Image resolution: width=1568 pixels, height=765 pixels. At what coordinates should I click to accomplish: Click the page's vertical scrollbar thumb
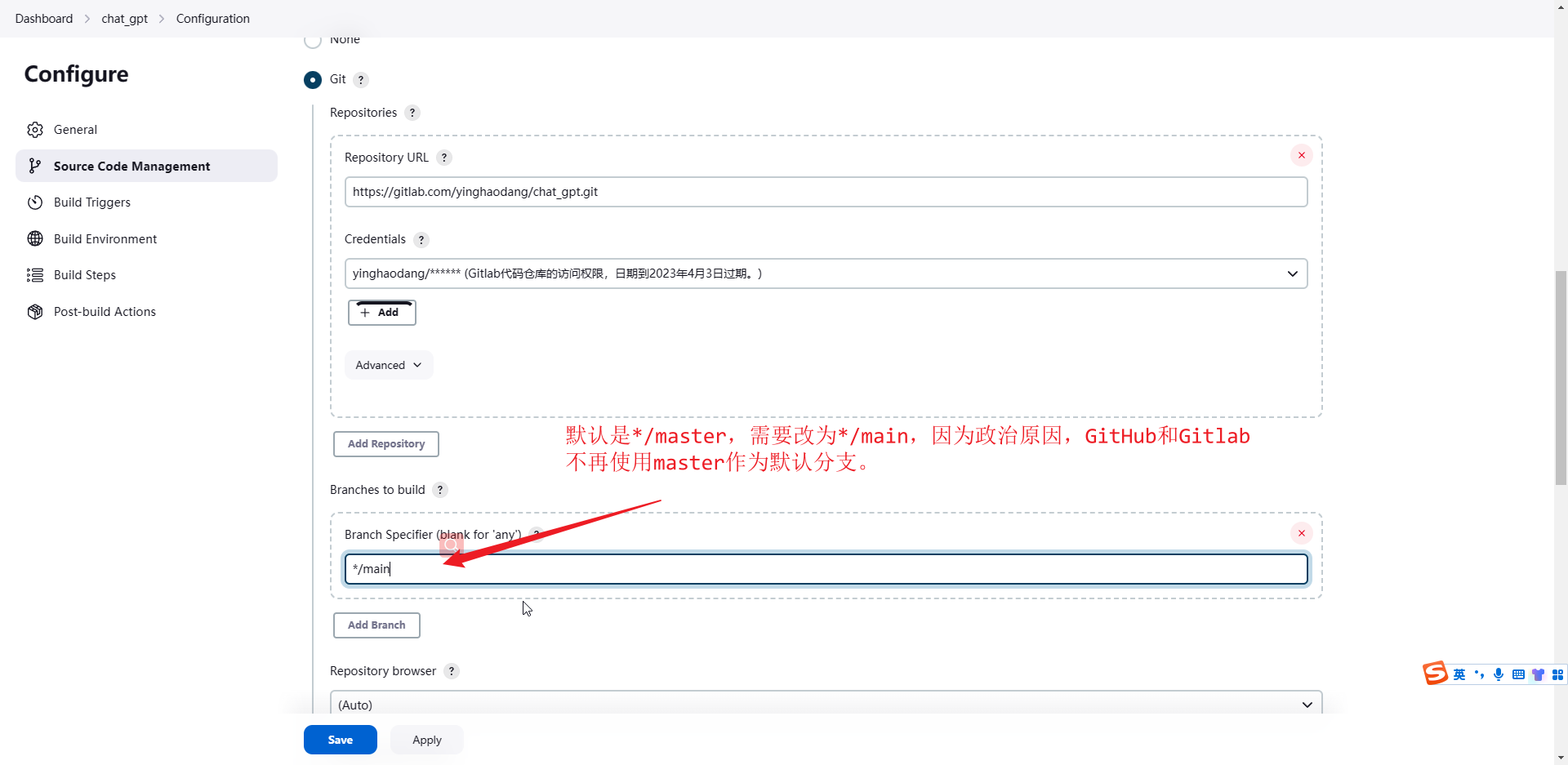[1561, 377]
